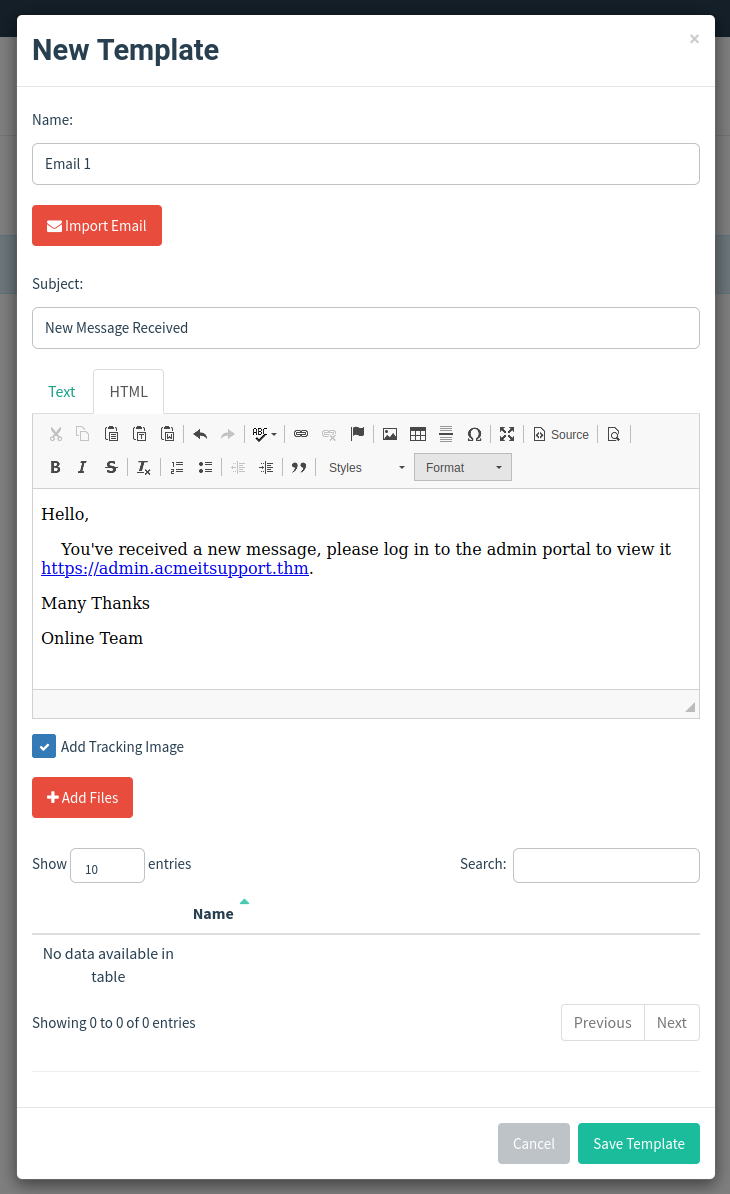Click the 'Many Thanks' line in editor
This screenshot has height=1194, width=730.
pos(95,603)
